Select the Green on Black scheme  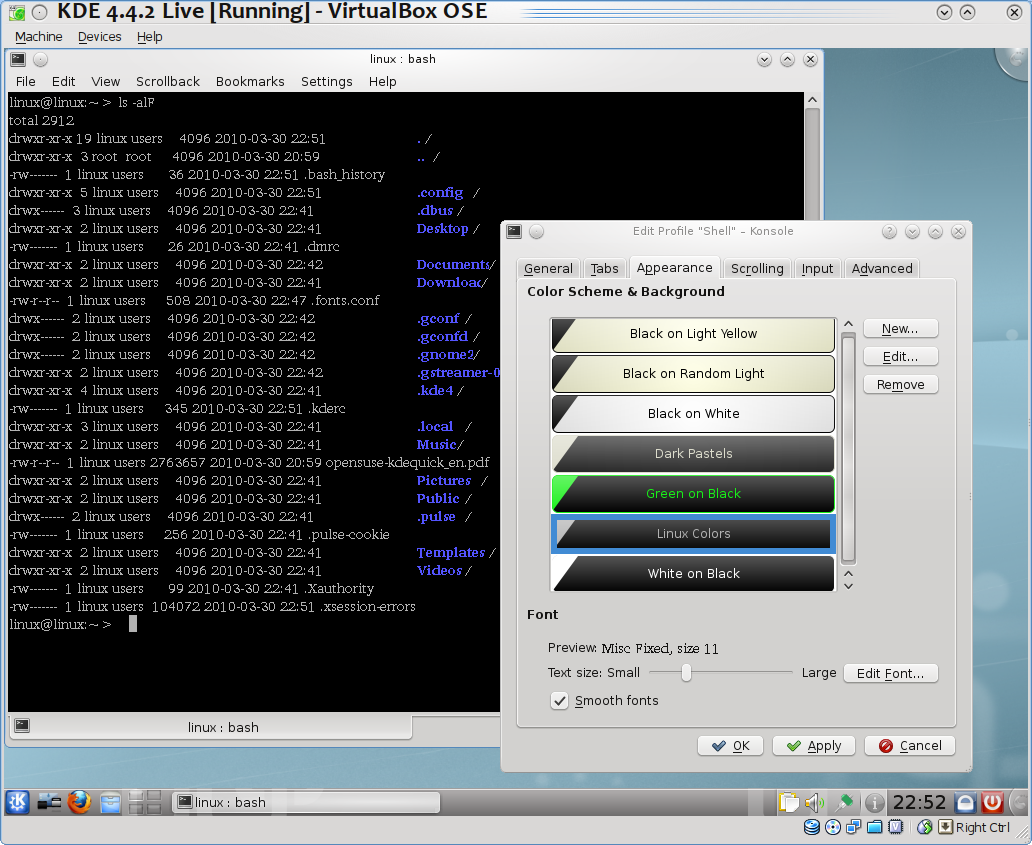click(x=693, y=494)
